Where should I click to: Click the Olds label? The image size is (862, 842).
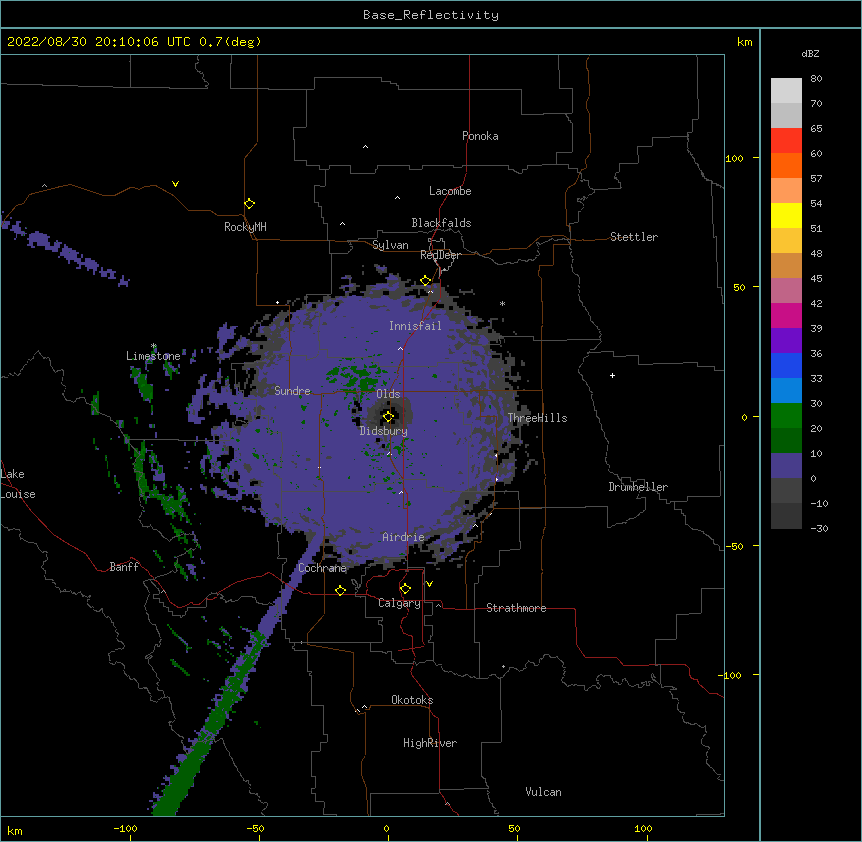388,394
